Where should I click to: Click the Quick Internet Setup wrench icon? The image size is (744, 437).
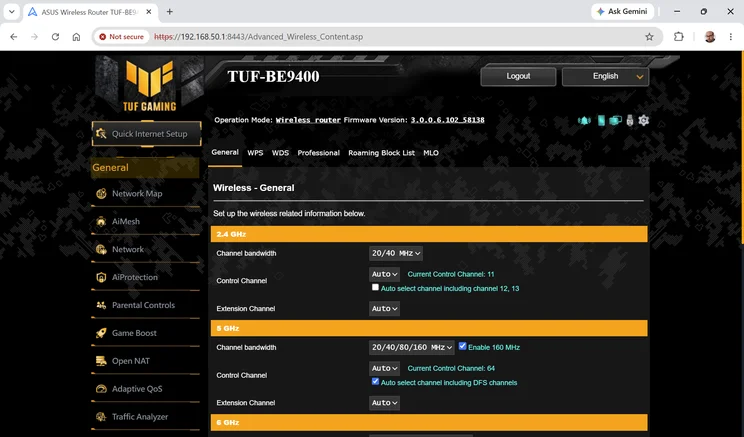[101, 134]
